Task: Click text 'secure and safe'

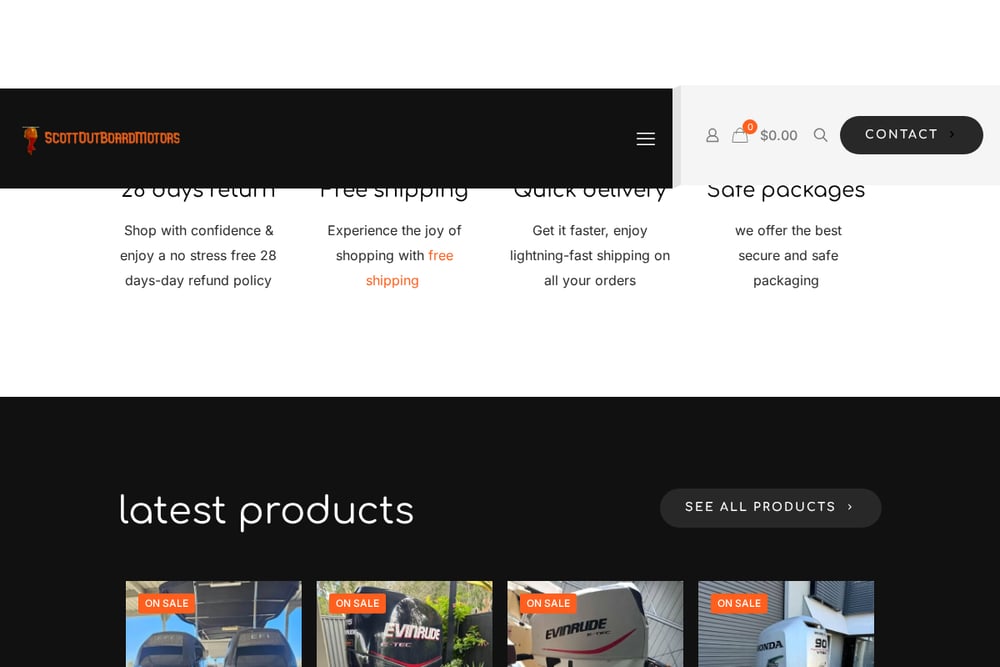Action: (788, 256)
